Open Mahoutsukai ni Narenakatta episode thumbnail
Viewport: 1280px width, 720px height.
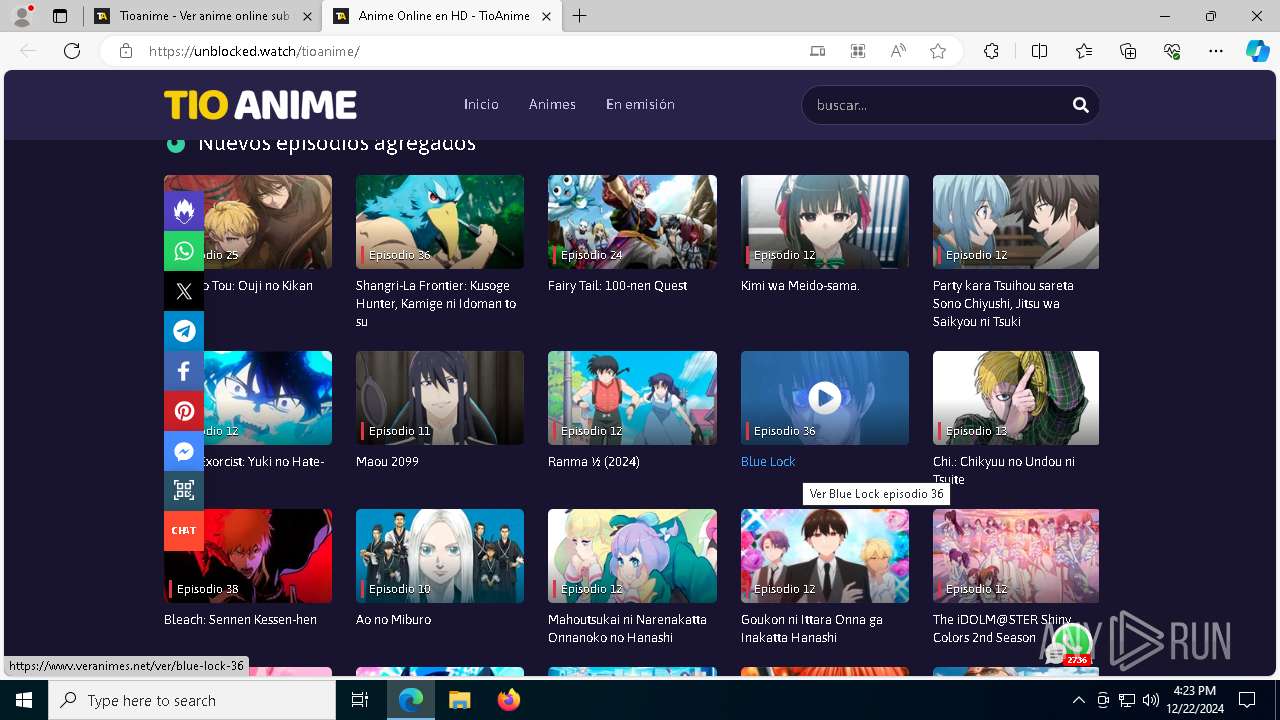point(632,556)
